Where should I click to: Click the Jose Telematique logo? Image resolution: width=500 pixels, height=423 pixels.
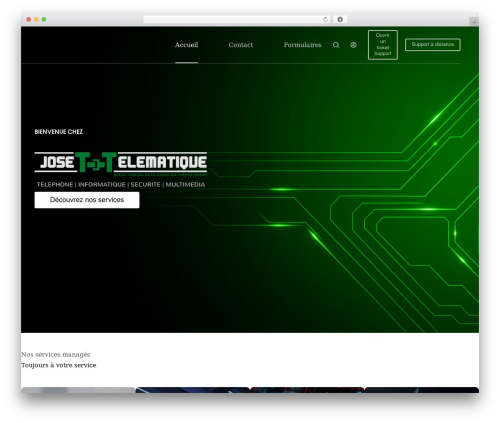pos(121,163)
